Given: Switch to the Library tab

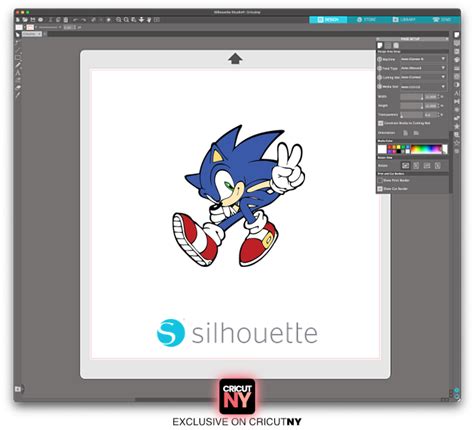Looking at the screenshot, I should click(x=404, y=20).
